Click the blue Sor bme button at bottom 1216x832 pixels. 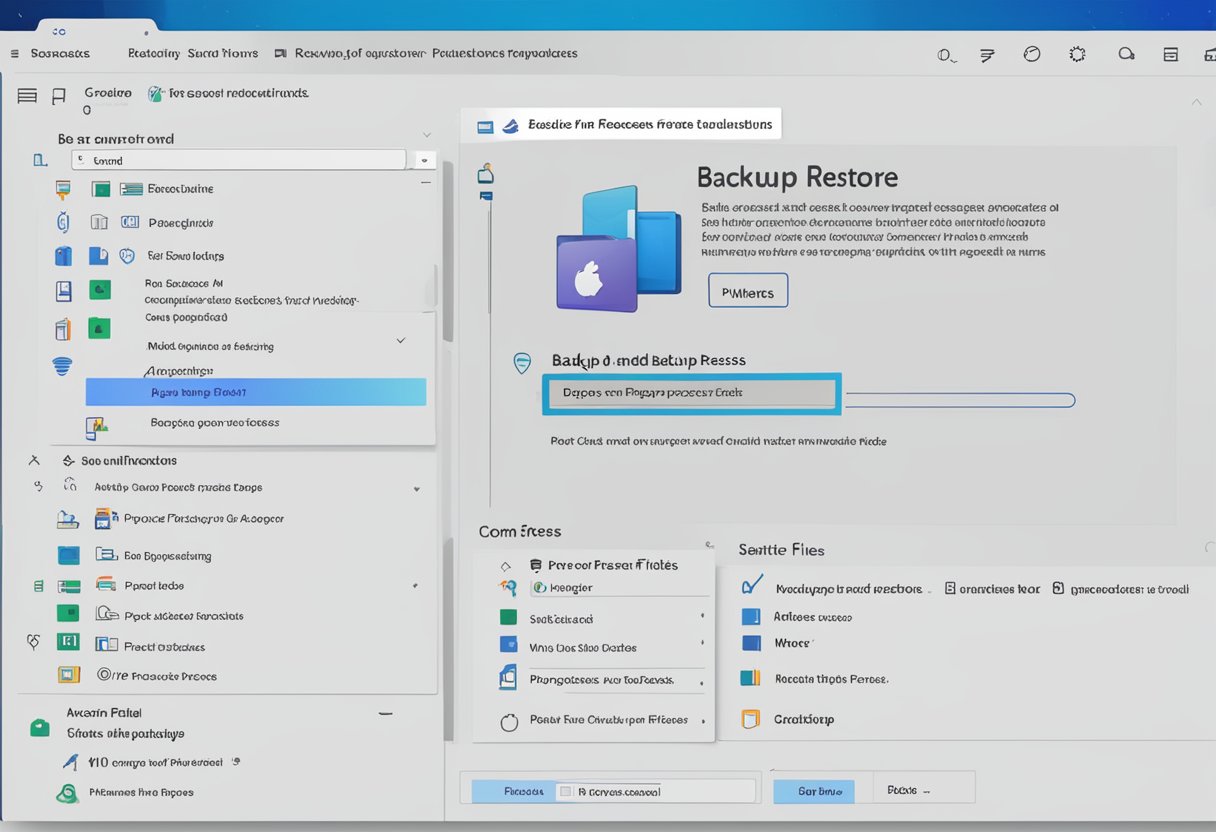point(813,791)
